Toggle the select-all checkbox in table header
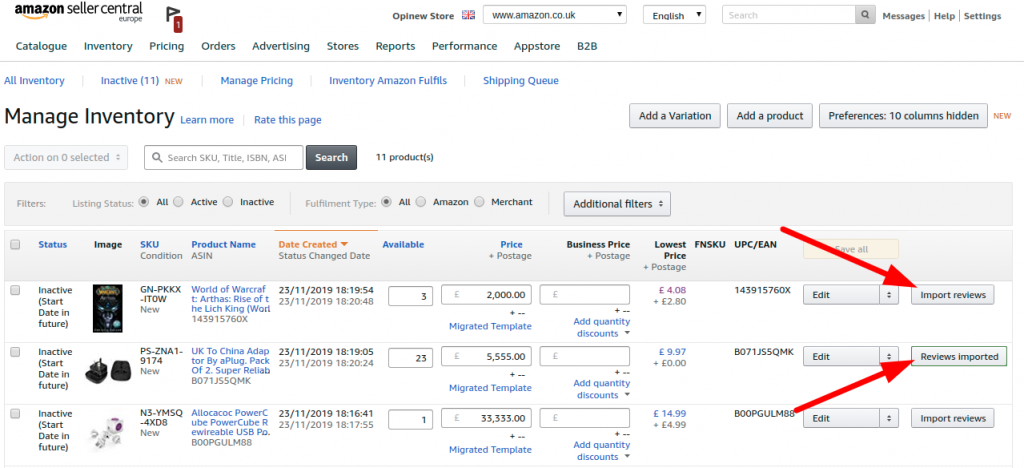1024x468 pixels. pyautogui.click(x=15, y=245)
